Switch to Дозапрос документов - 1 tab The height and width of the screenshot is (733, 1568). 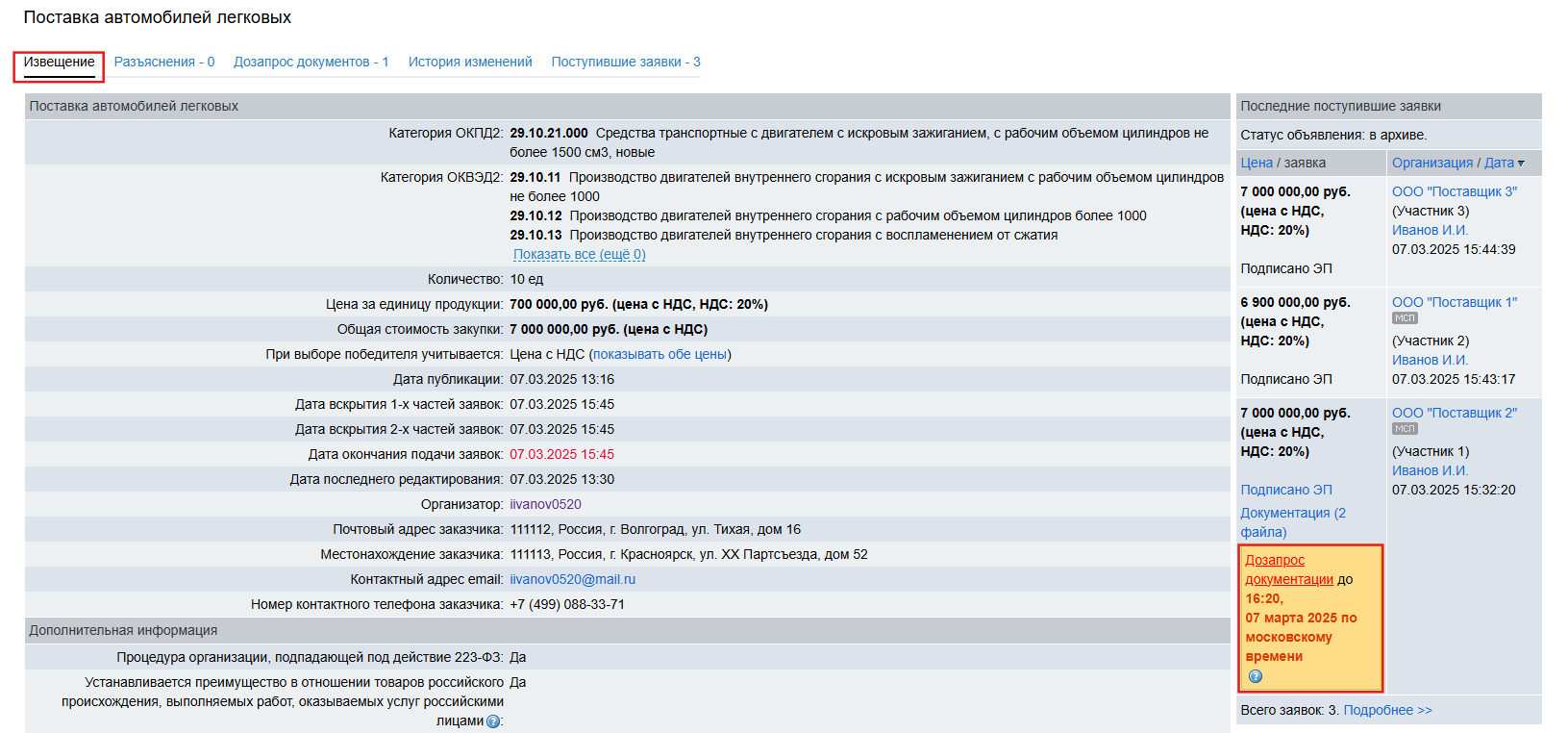click(x=311, y=62)
